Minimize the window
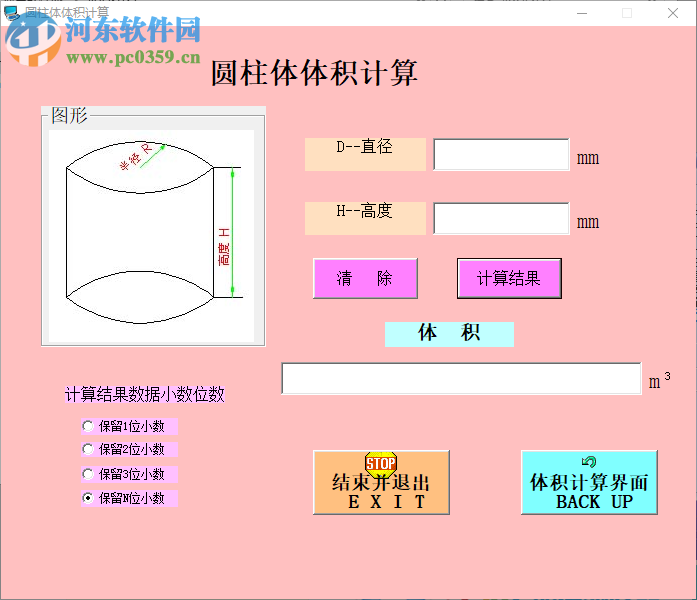Viewport: 697px width, 600px height. (x=582, y=13)
